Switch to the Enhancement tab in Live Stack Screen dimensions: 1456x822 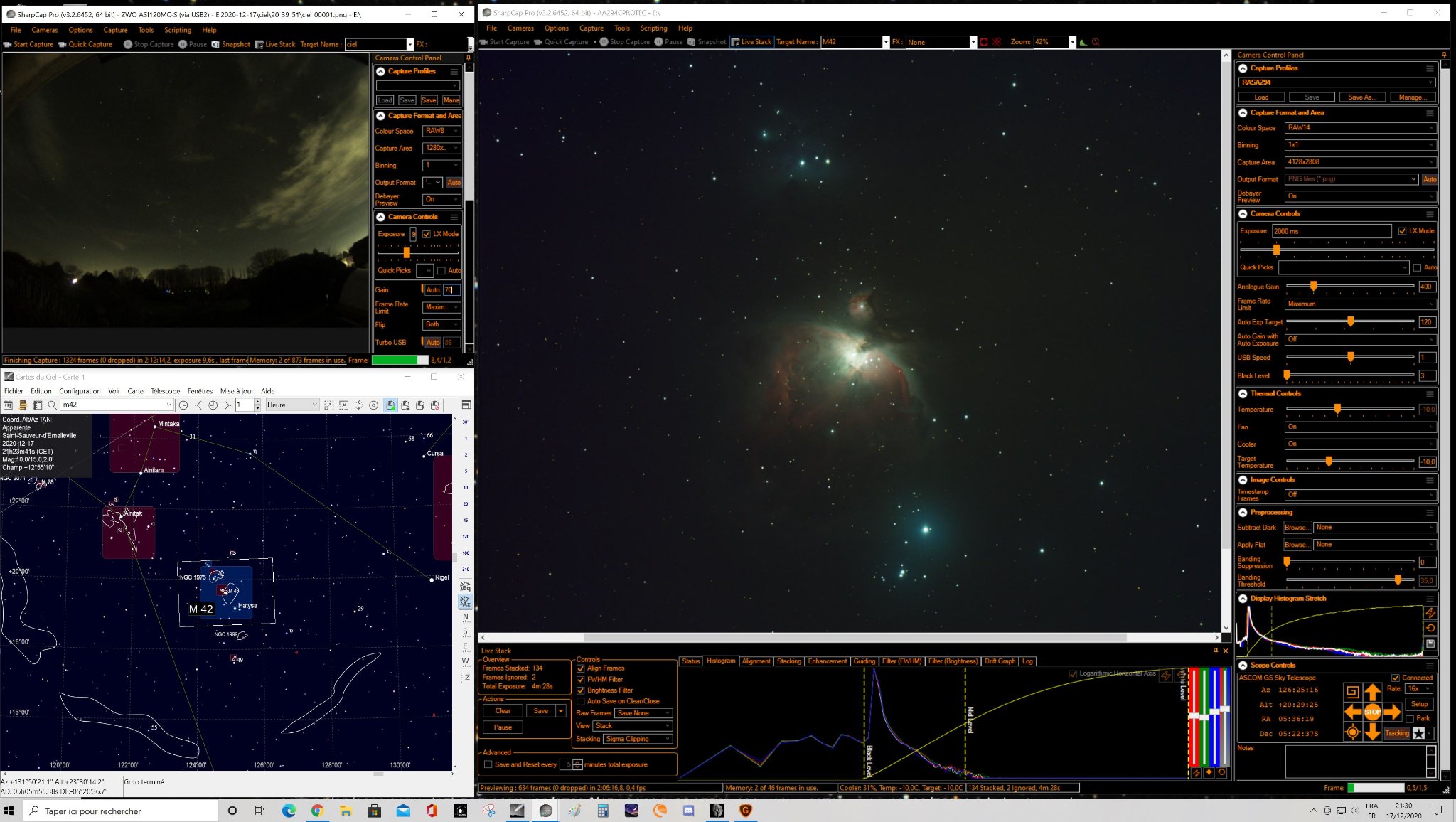click(x=828, y=661)
